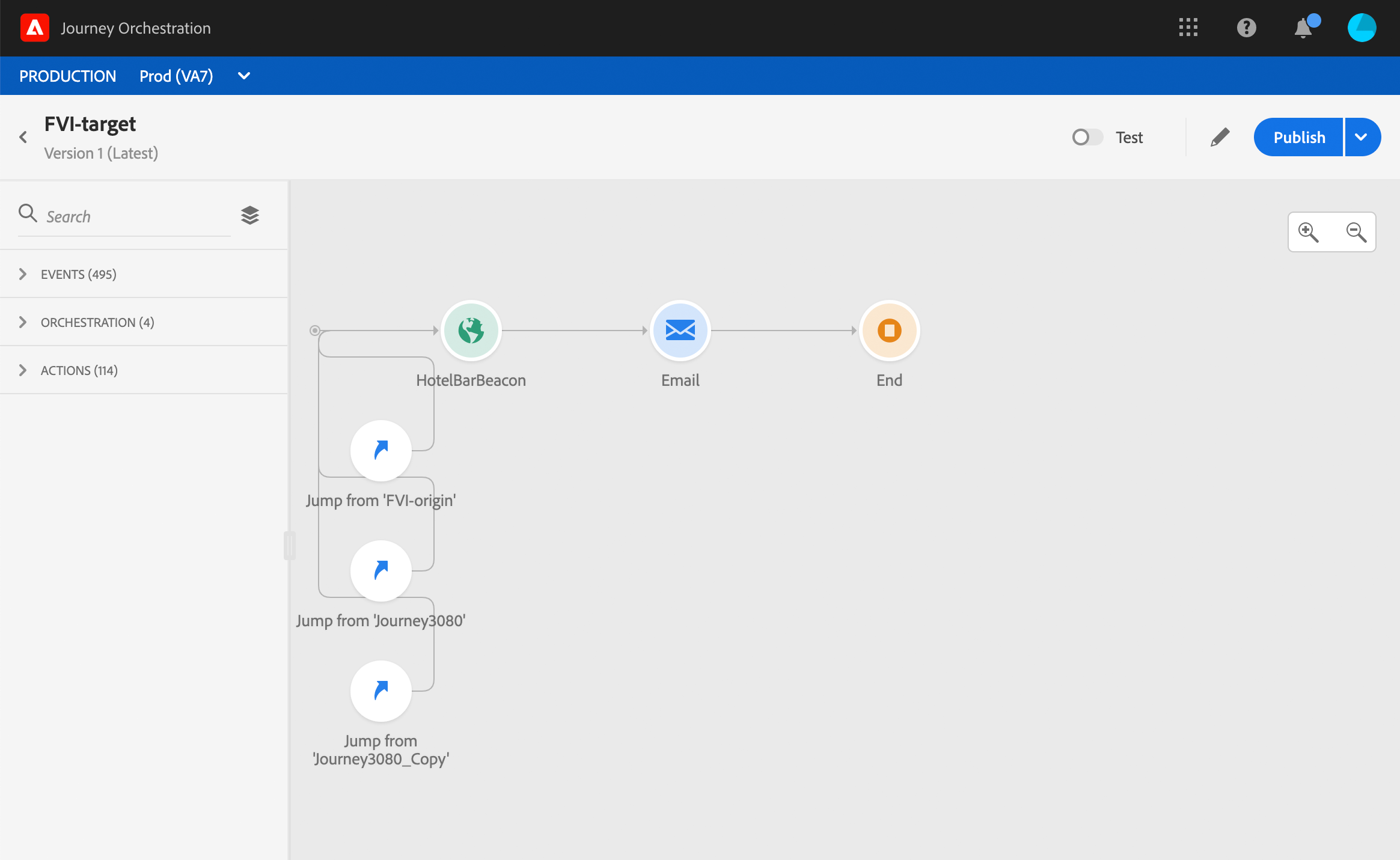Viewport: 1400px width, 860px height.
Task: Click the Jump from 'Journey3080_Copy' node
Action: [x=381, y=691]
